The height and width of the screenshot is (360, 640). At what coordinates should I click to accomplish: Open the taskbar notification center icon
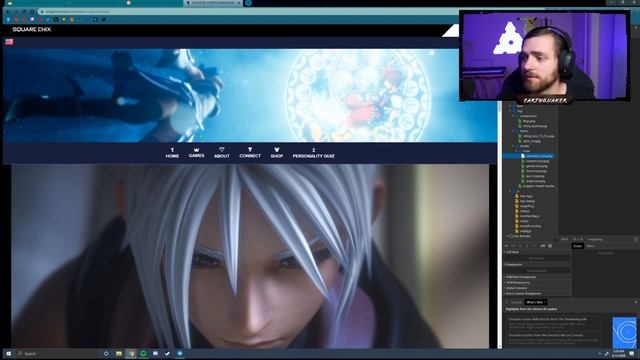(632, 353)
